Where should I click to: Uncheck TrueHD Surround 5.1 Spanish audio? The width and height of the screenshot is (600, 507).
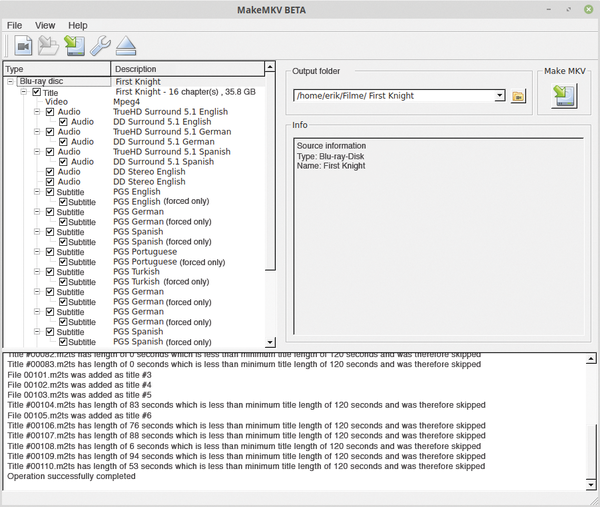(x=50, y=152)
